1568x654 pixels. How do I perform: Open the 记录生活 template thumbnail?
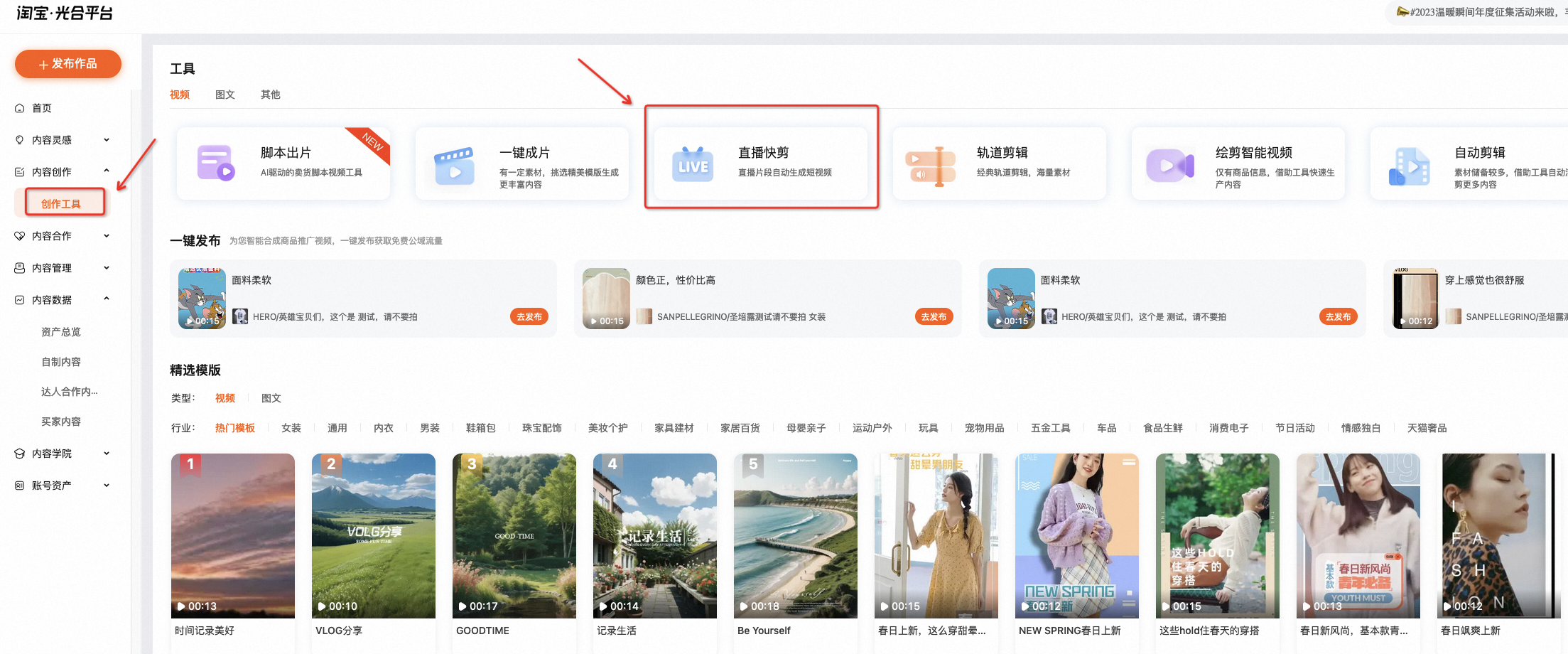point(655,536)
